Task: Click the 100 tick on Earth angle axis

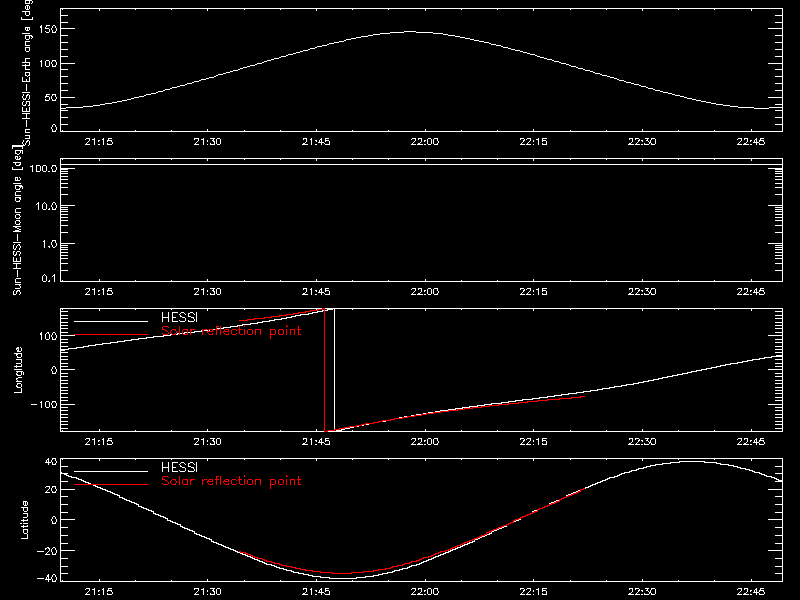Action: point(49,63)
